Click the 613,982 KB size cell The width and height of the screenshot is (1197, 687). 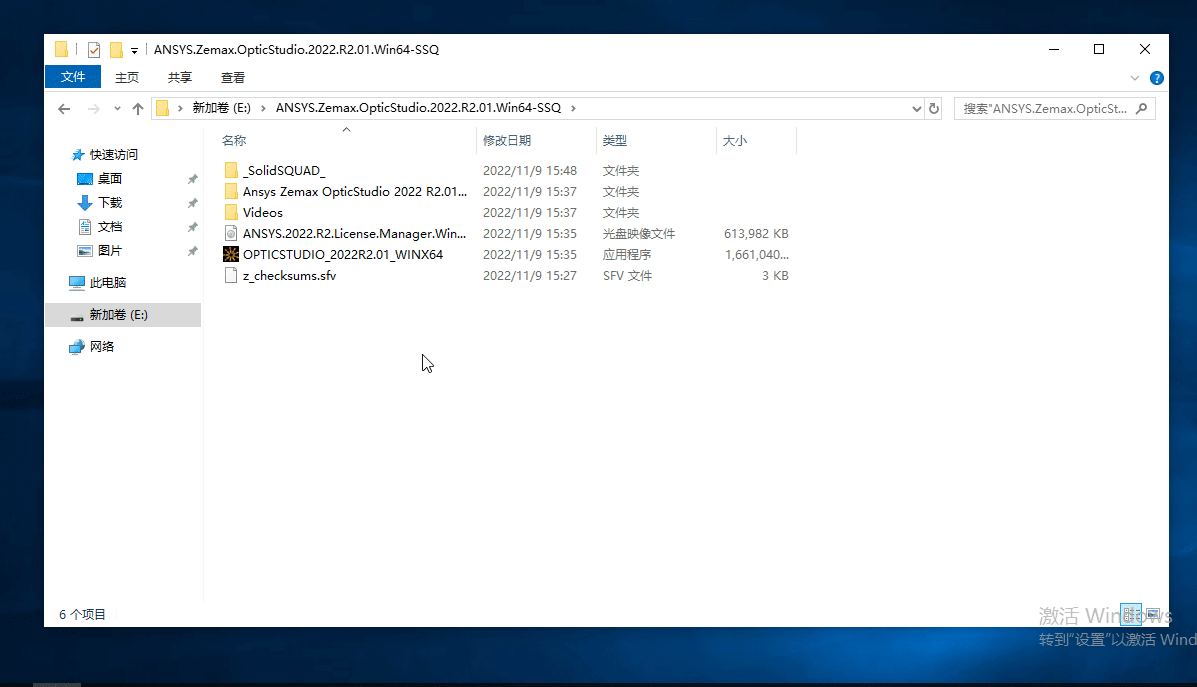(x=756, y=234)
